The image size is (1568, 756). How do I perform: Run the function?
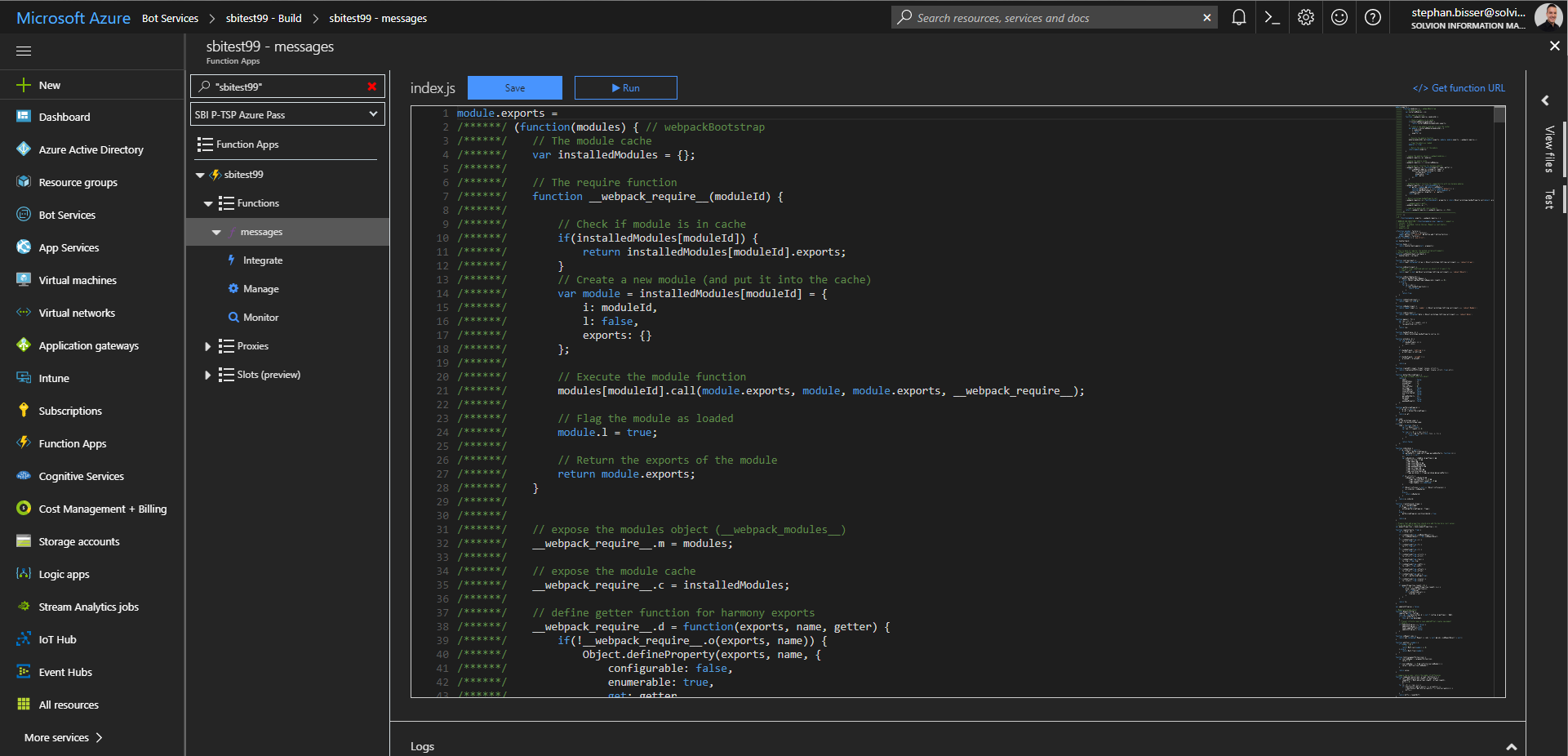626,88
